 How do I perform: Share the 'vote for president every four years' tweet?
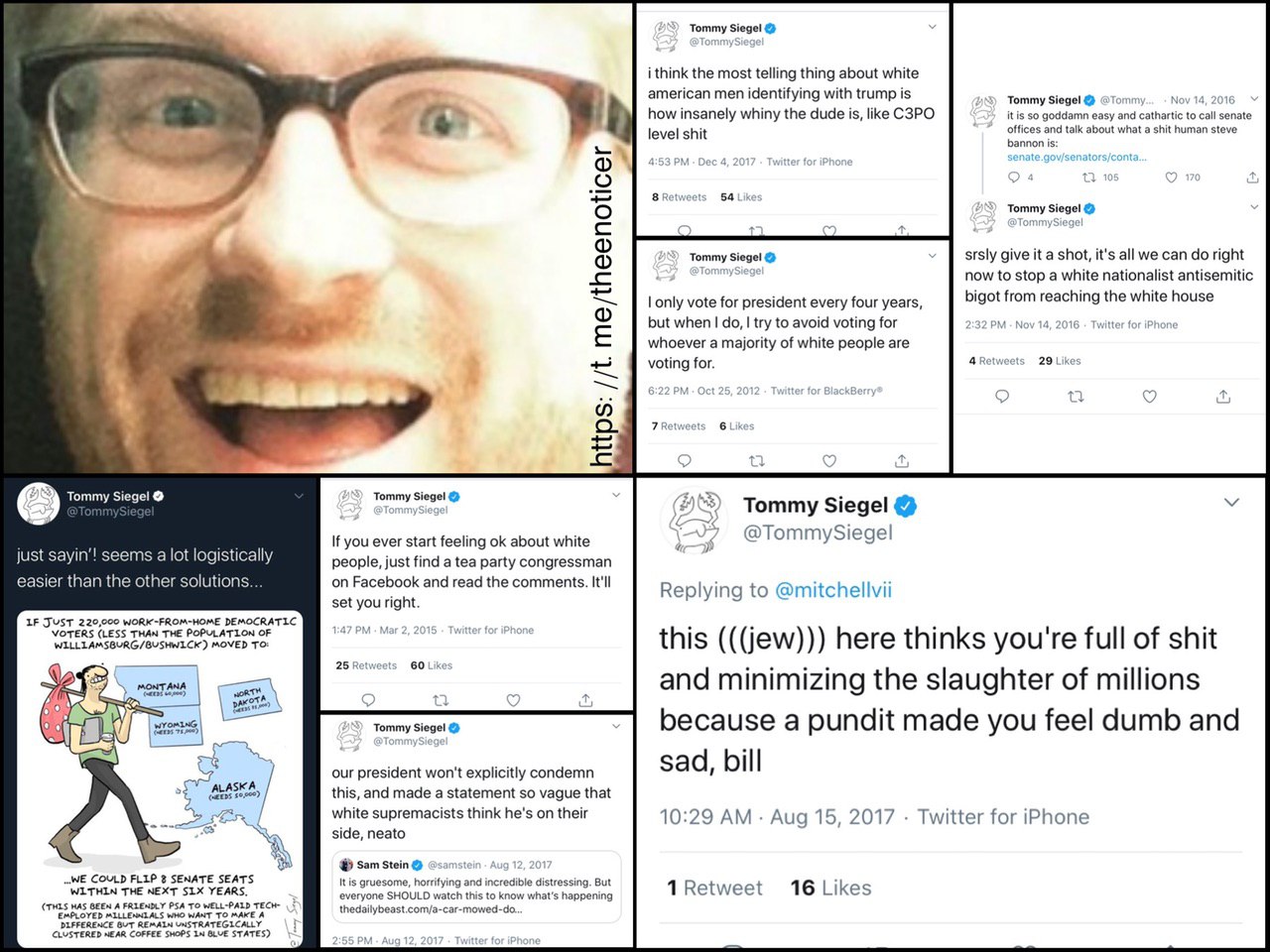[902, 460]
